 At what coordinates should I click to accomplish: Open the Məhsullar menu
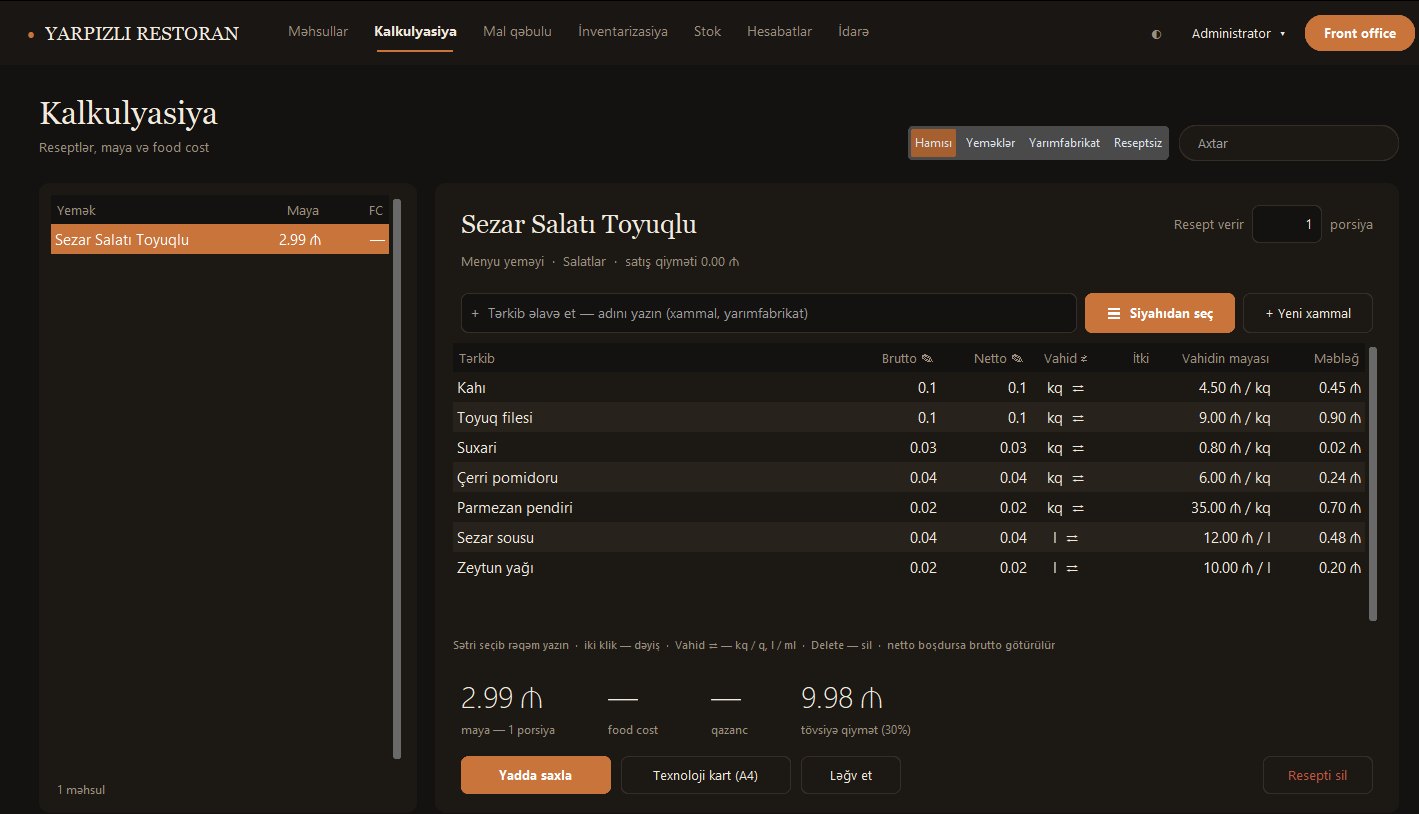point(318,32)
